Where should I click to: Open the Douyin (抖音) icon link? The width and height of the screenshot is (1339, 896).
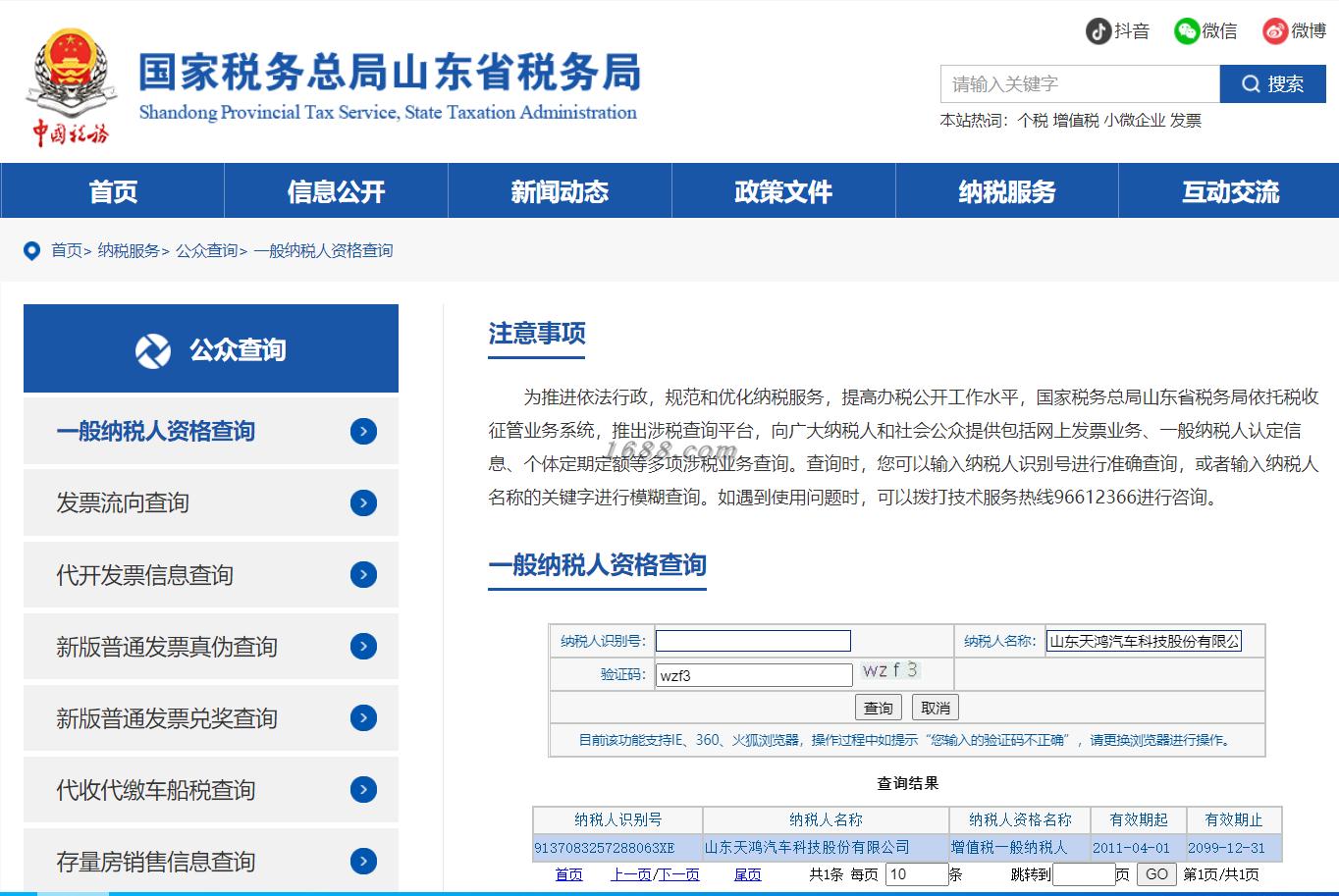tap(1098, 31)
